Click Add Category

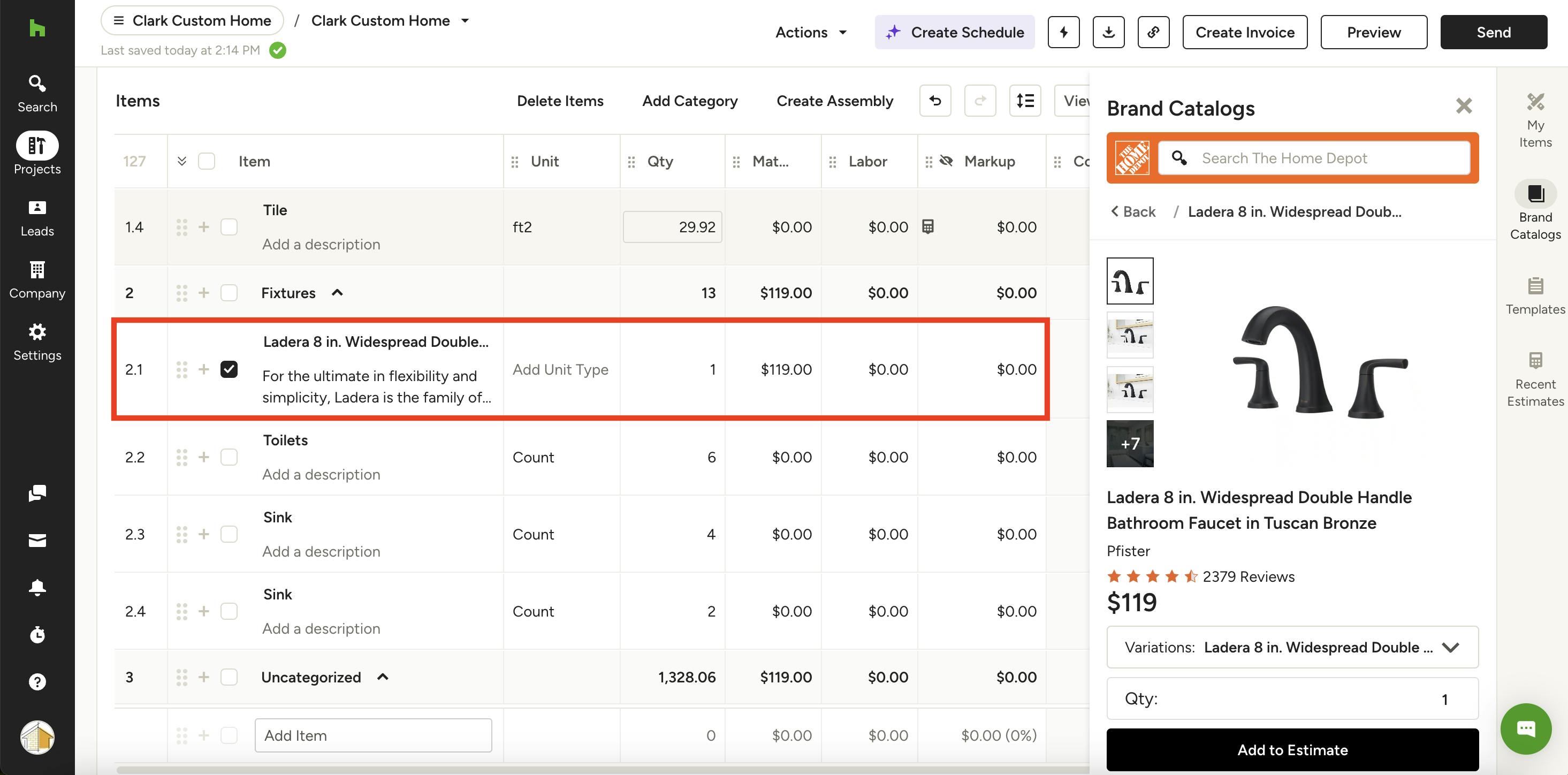pyautogui.click(x=690, y=101)
